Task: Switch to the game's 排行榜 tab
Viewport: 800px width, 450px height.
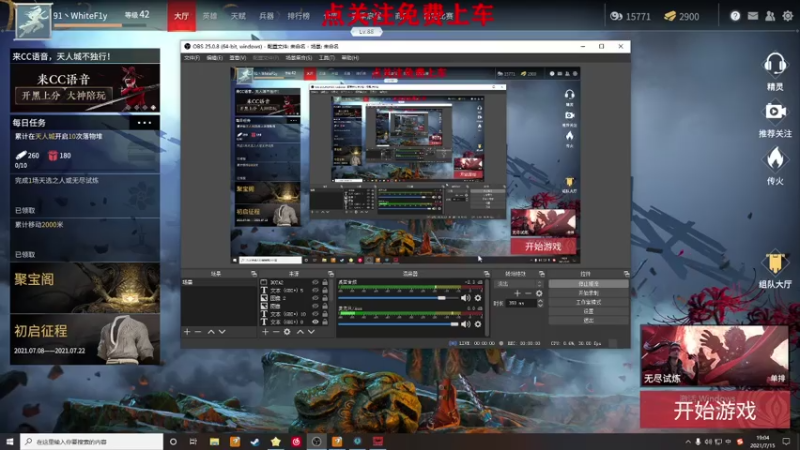Action: pos(298,16)
